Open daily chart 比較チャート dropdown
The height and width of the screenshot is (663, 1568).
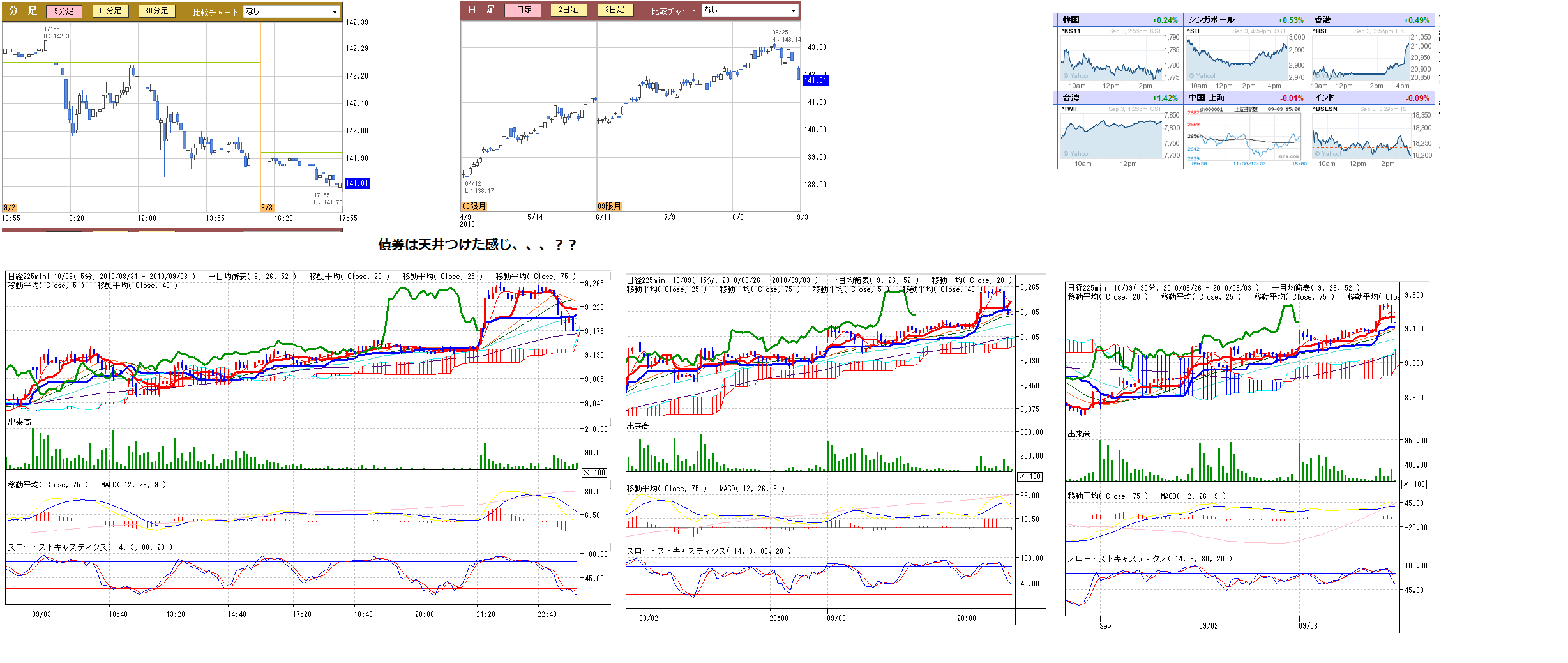[x=750, y=10]
